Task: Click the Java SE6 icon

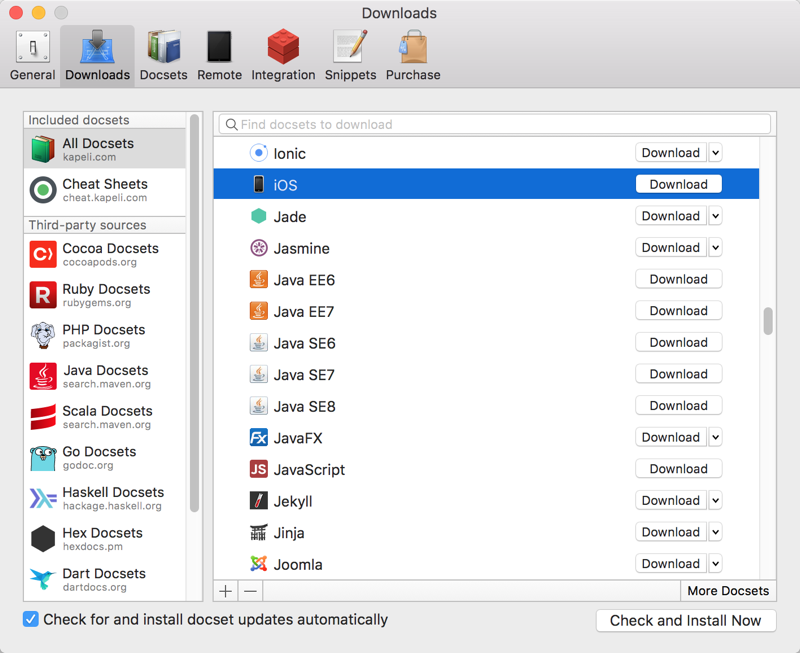Action: click(259, 342)
